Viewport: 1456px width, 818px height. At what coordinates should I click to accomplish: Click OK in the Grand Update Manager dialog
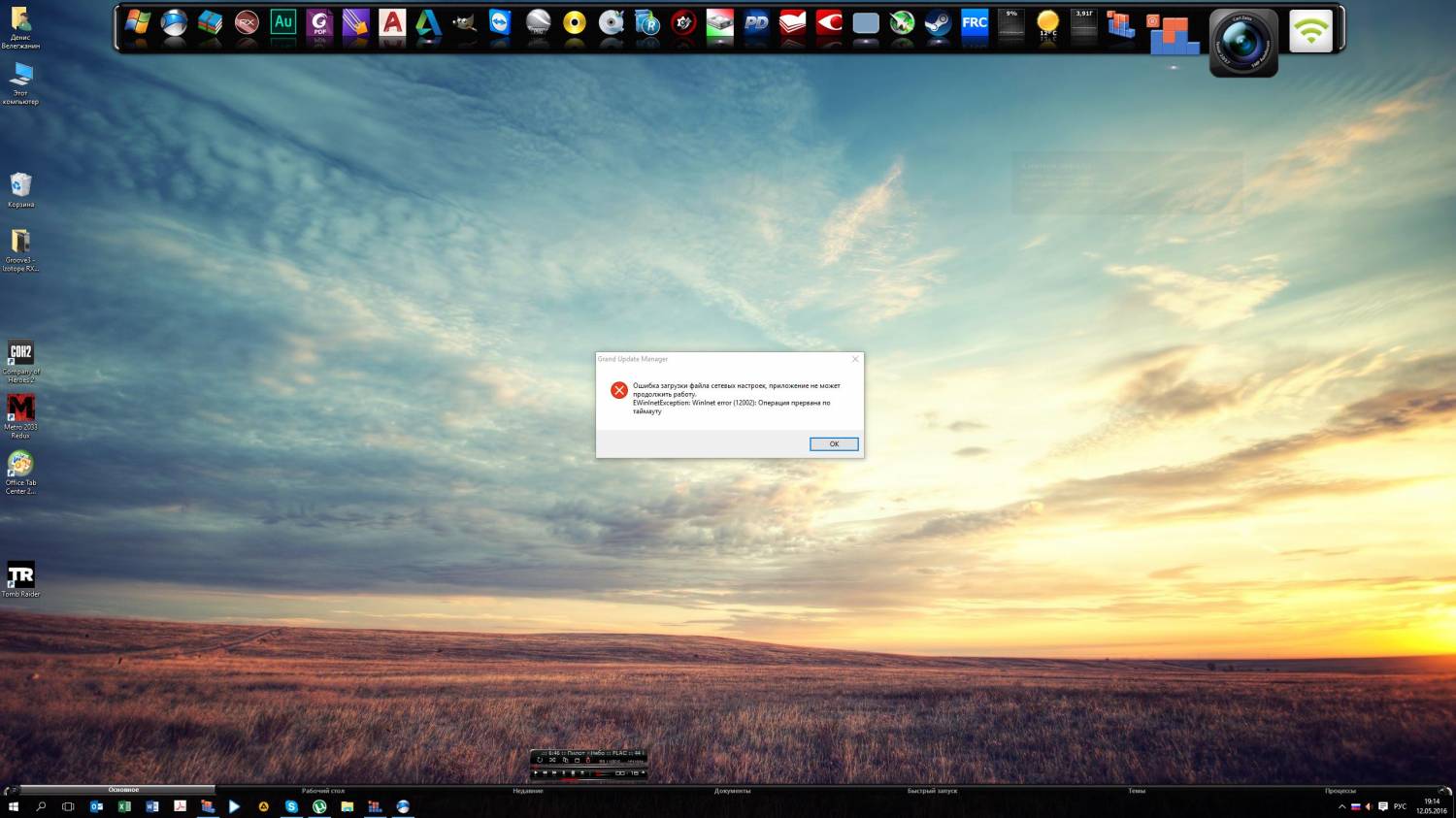tap(834, 443)
